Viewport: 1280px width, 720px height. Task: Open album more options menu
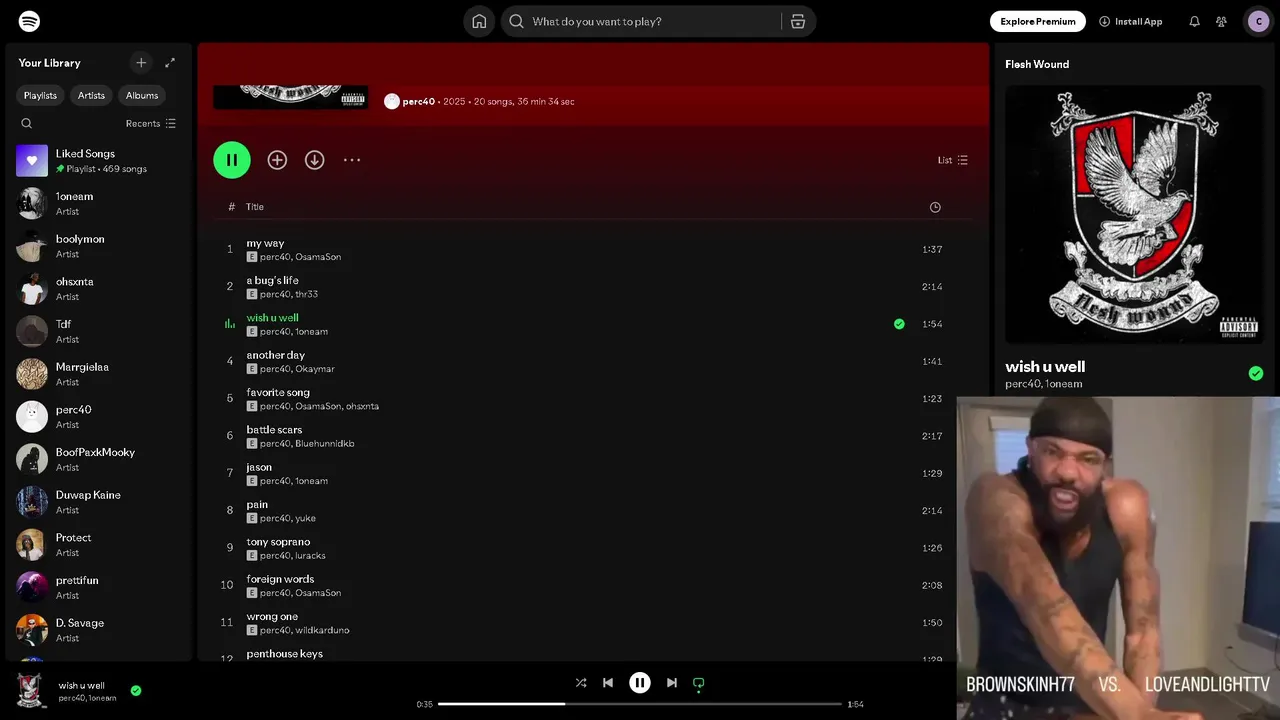(x=352, y=160)
